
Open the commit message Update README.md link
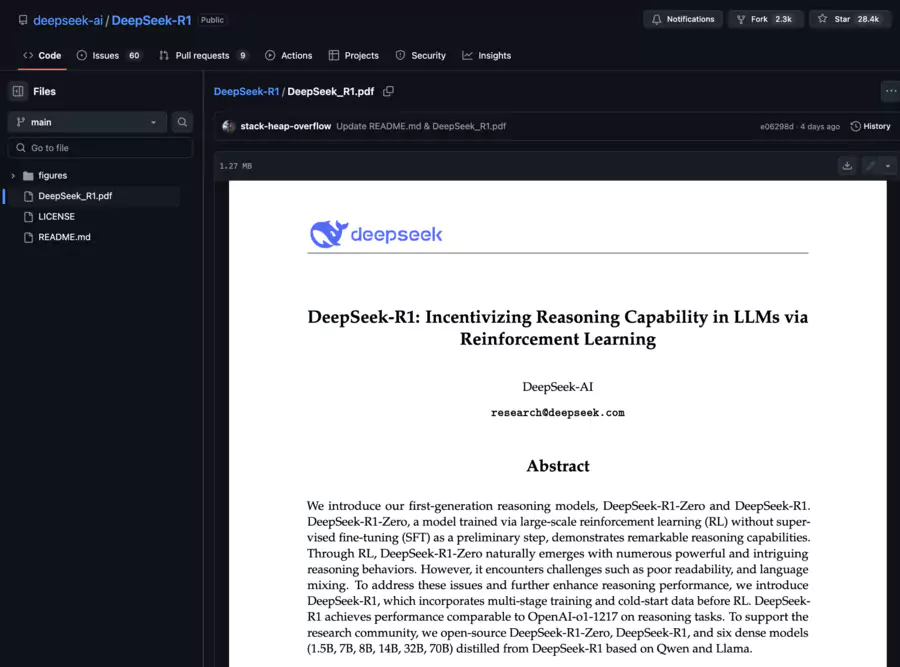point(421,126)
